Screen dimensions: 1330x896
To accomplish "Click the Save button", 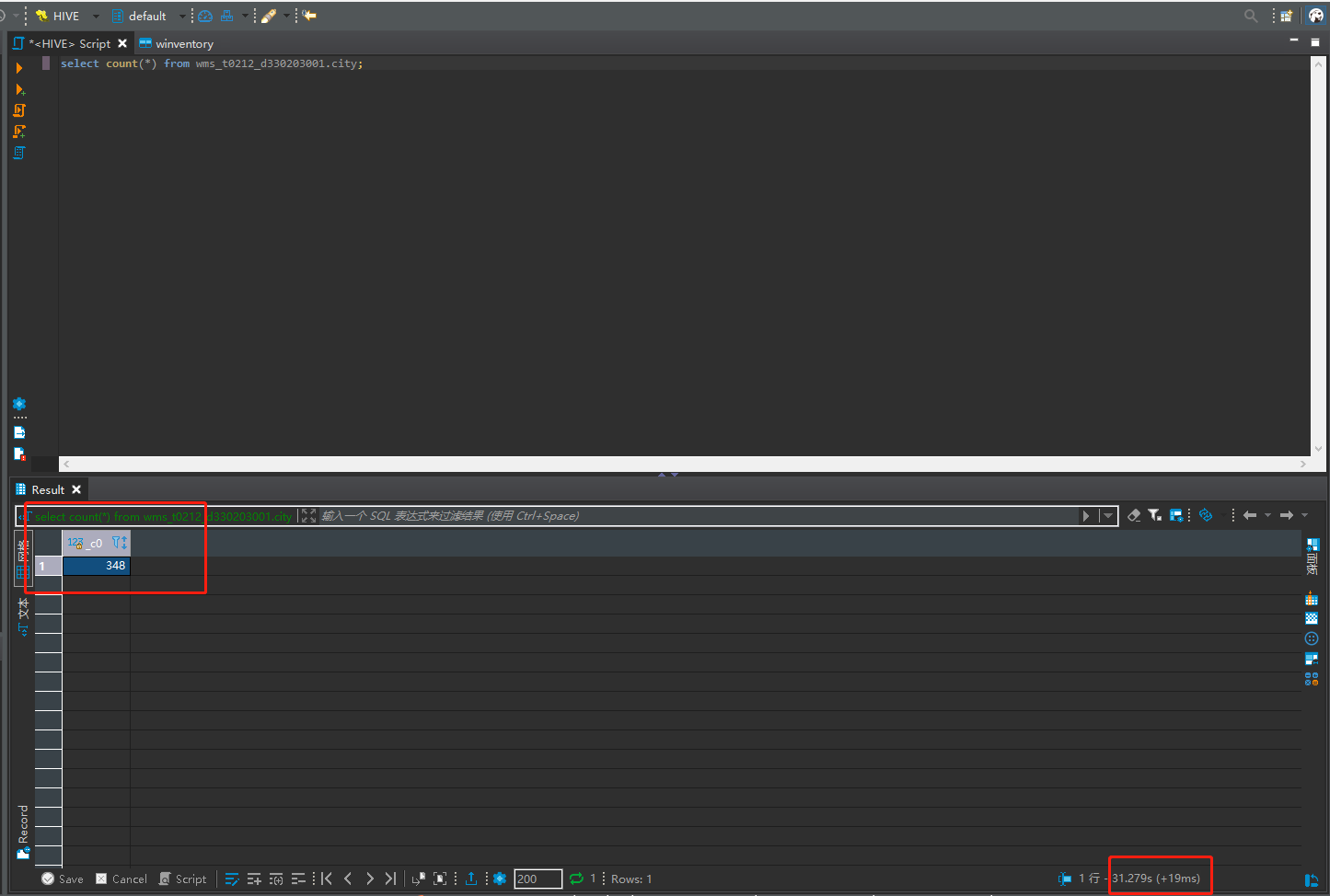I will coord(63,879).
